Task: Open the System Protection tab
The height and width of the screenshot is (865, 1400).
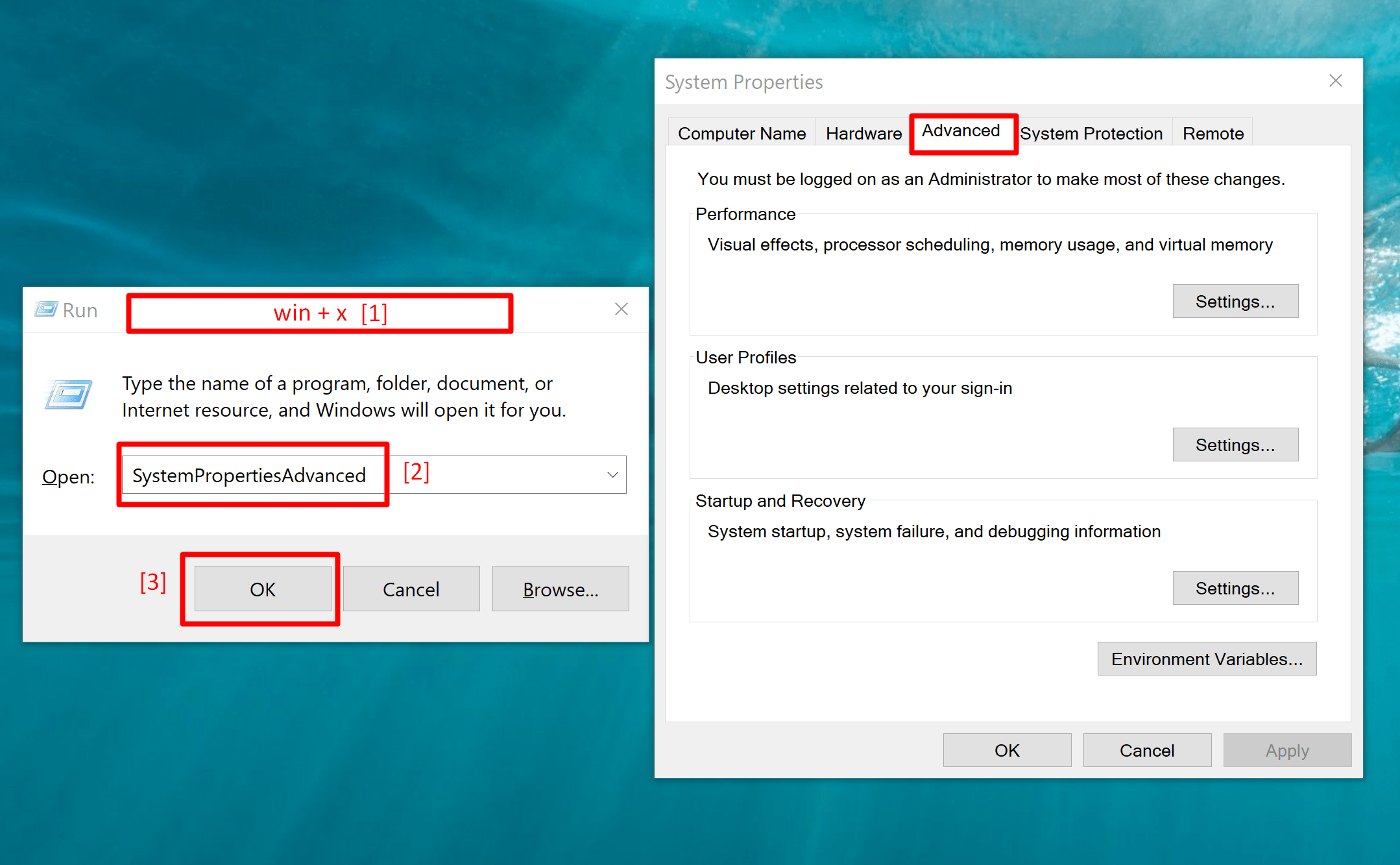Action: 1091,134
